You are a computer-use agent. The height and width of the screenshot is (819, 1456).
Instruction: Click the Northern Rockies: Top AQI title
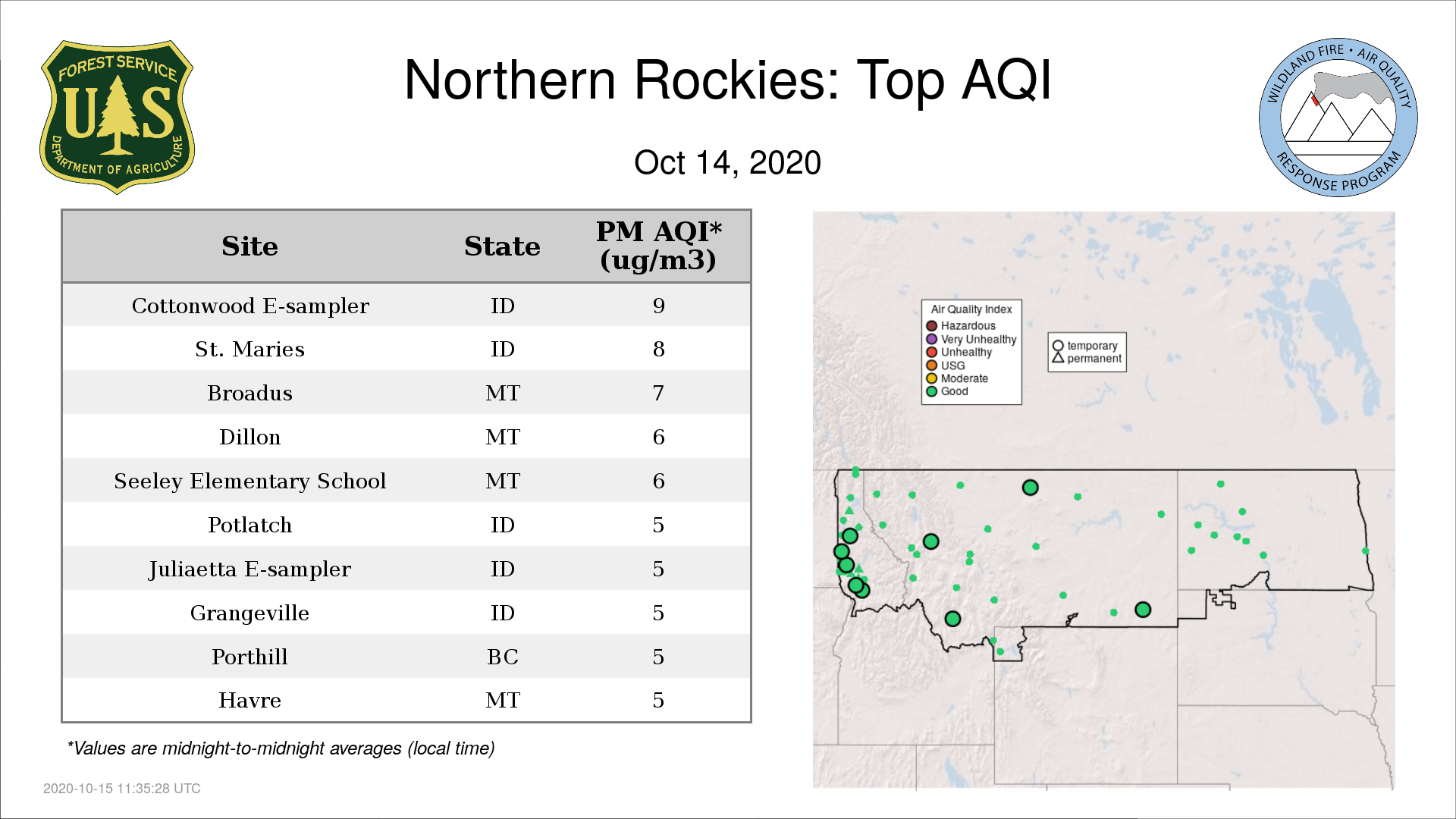728,80
